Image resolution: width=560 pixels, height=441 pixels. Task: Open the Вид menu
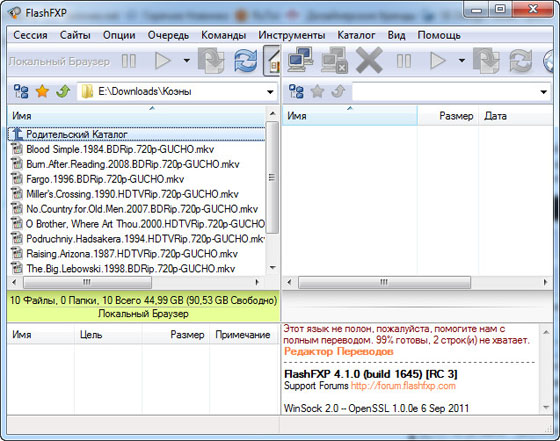tap(396, 35)
